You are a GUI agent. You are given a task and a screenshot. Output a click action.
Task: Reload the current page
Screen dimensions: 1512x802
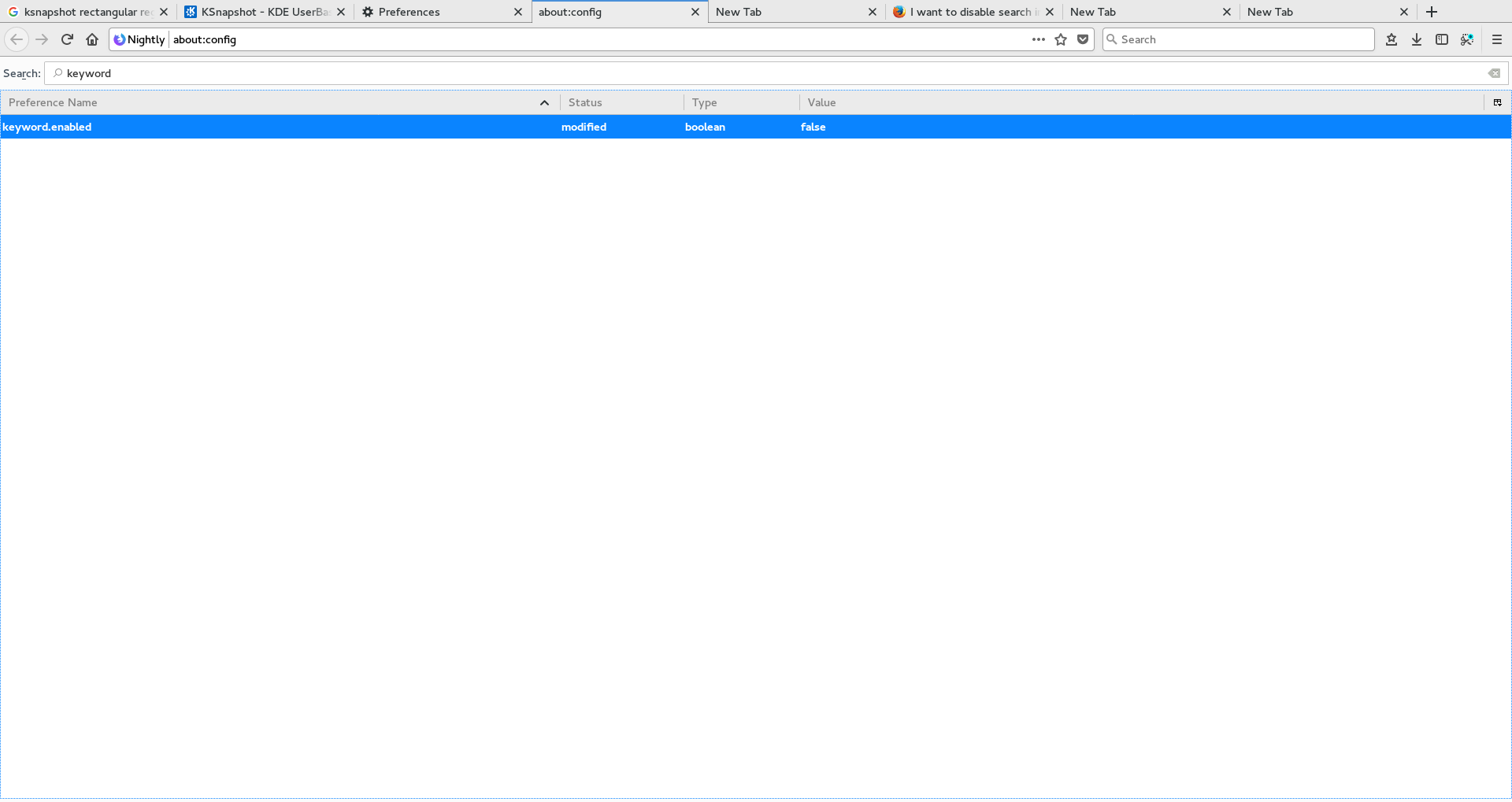point(67,39)
